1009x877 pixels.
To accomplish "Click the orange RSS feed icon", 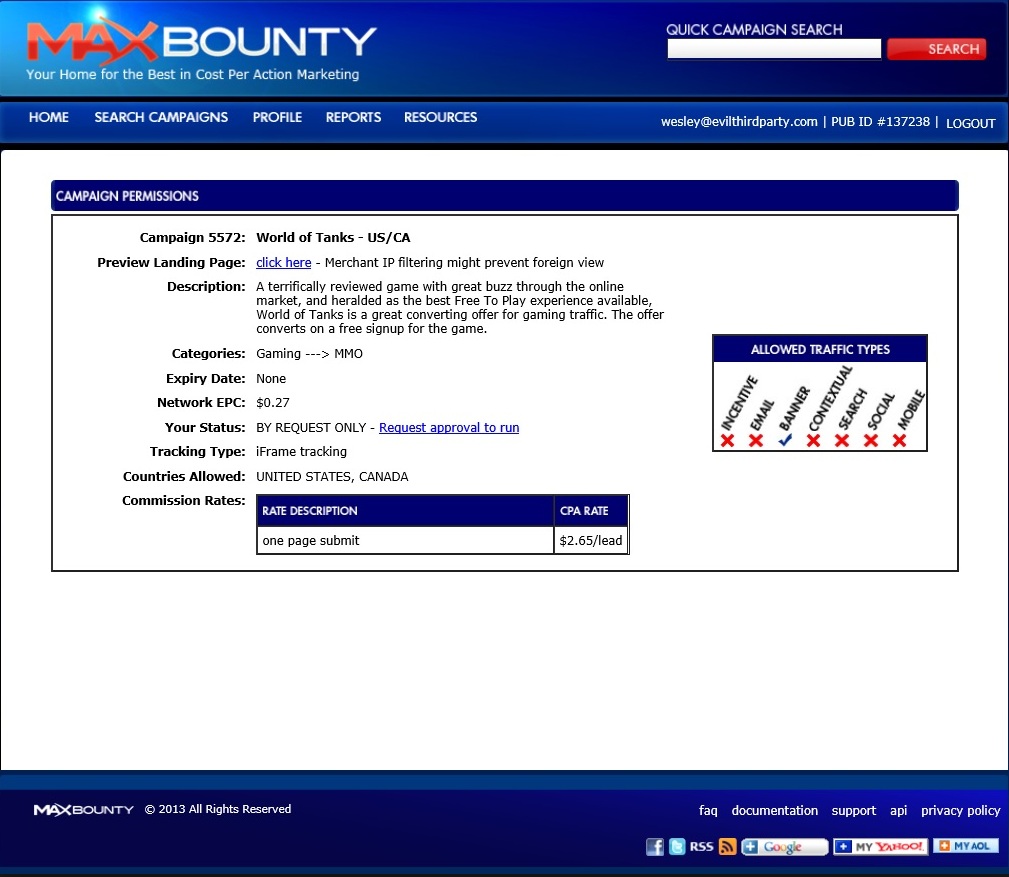I will point(727,846).
